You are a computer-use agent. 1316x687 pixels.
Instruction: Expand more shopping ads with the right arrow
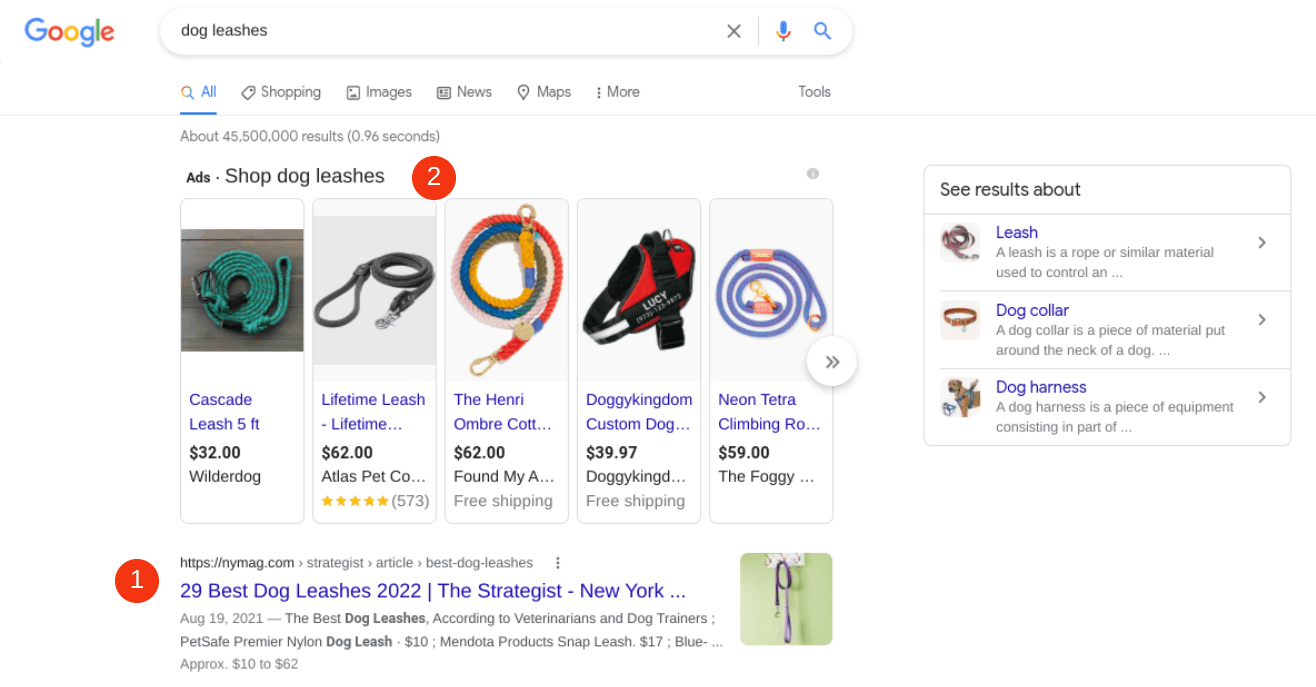coord(832,361)
